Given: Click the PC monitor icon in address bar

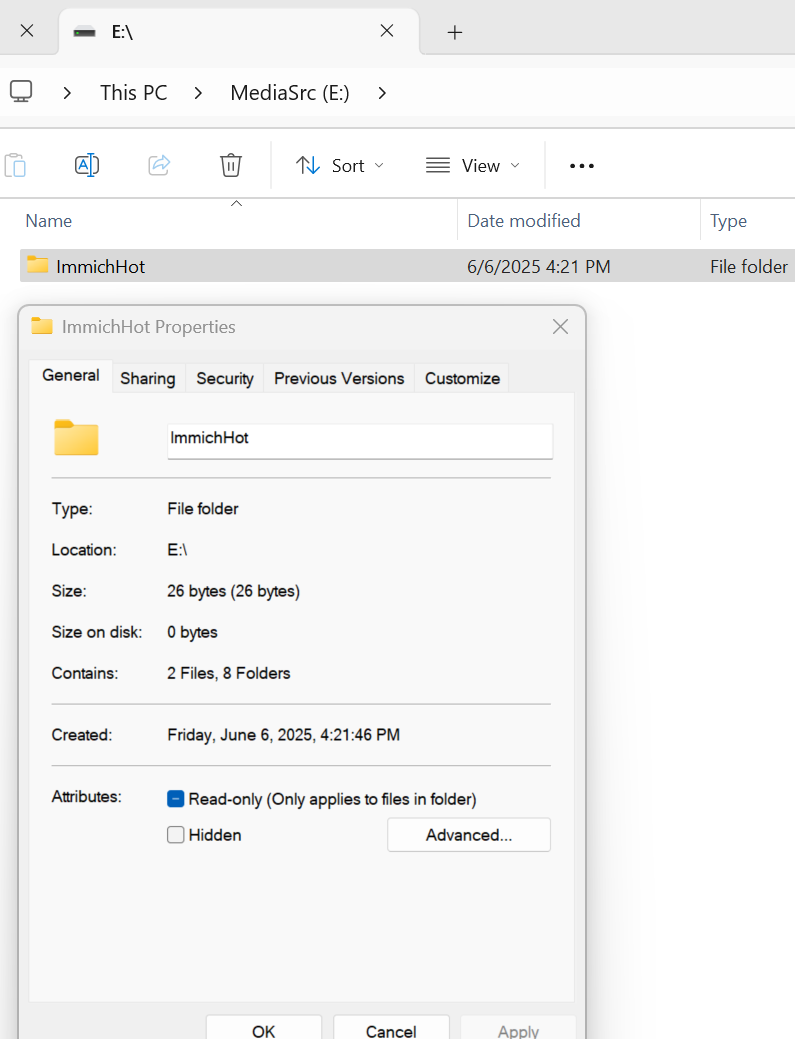Looking at the screenshot, I should coord(21,92).
